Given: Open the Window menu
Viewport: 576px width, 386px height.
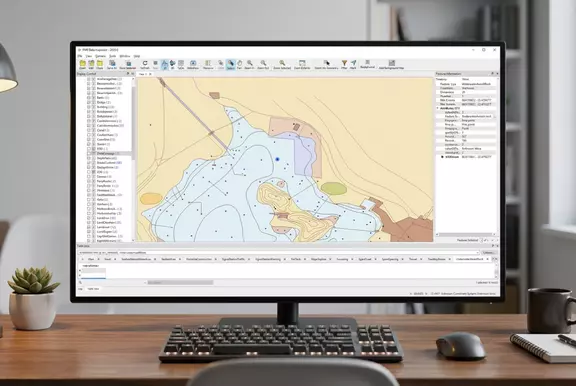Looking at the screenshot, I should click(125, 56).
